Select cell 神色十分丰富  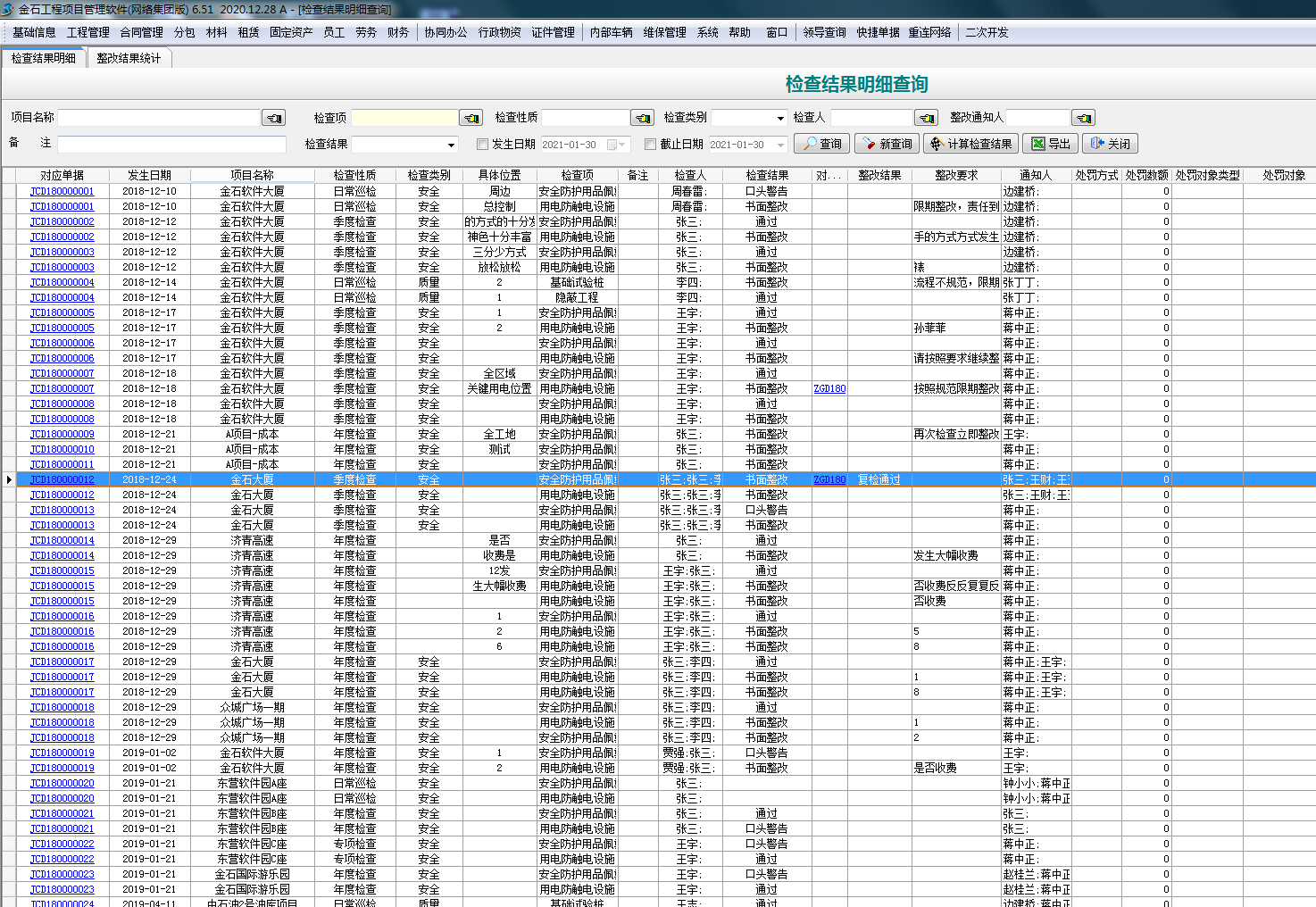[x=499, y=237]
